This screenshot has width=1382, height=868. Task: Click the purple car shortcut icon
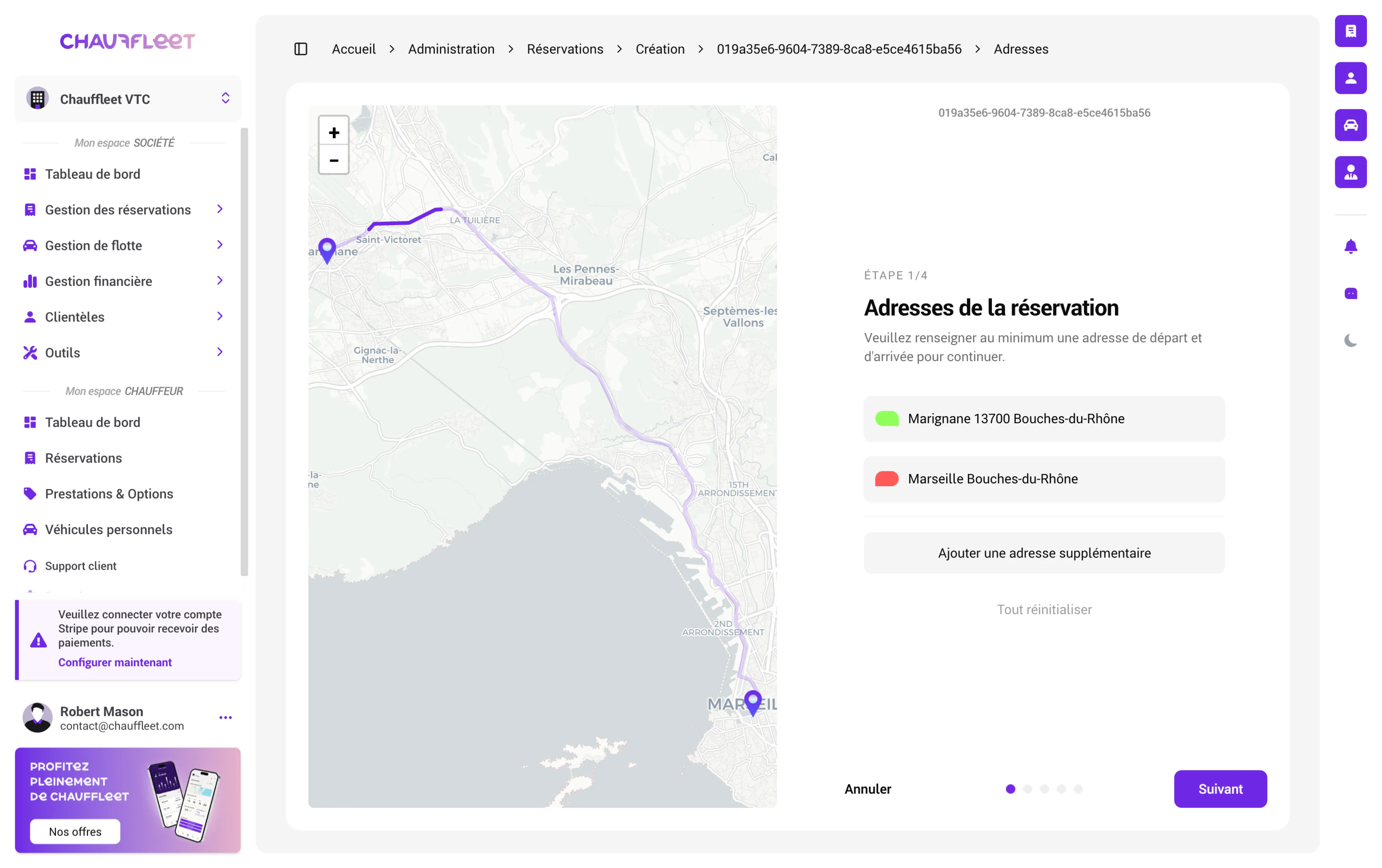[x=1351, y=125]
